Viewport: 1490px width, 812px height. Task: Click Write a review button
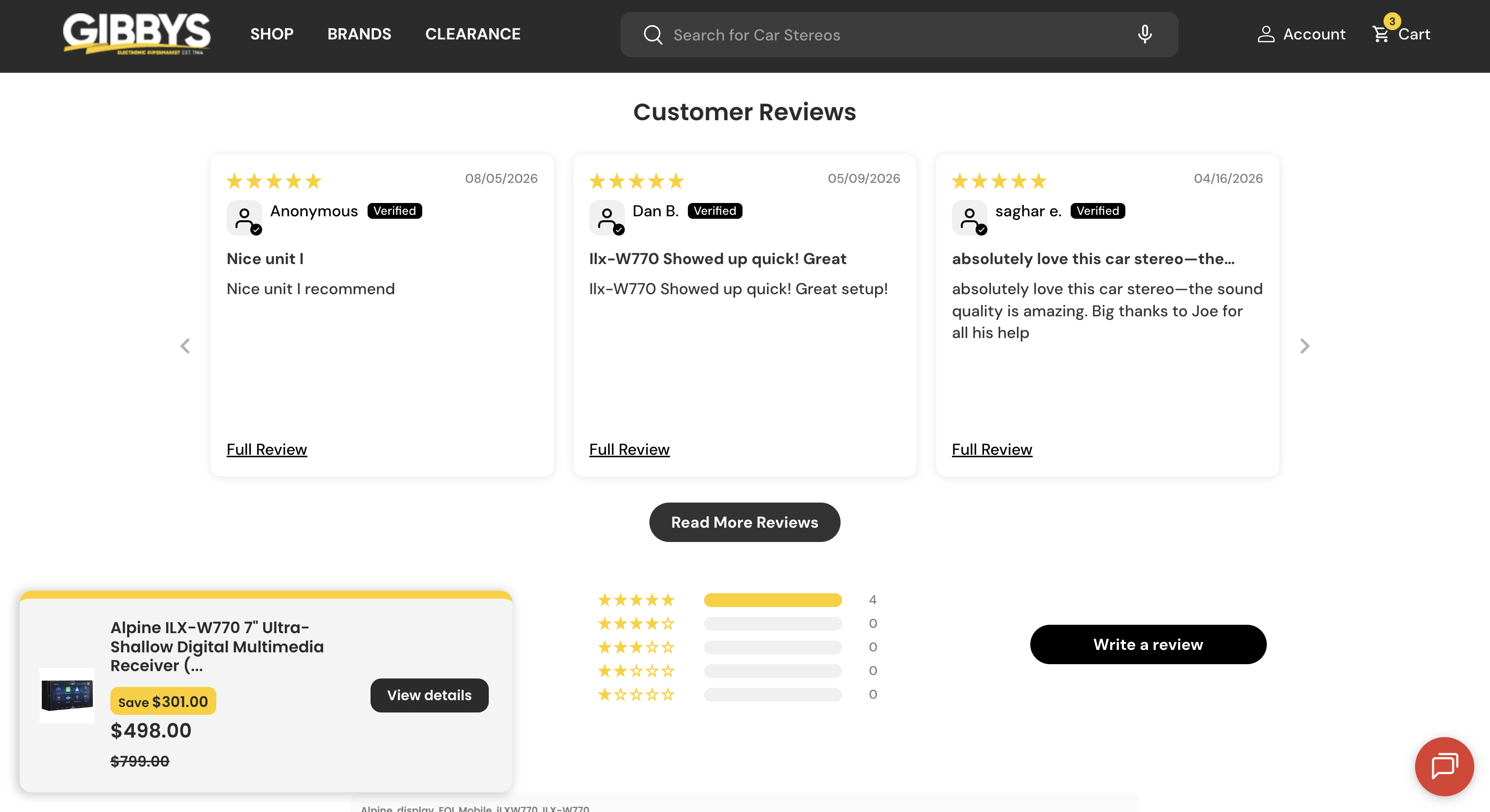click(x=1148, y=643)
